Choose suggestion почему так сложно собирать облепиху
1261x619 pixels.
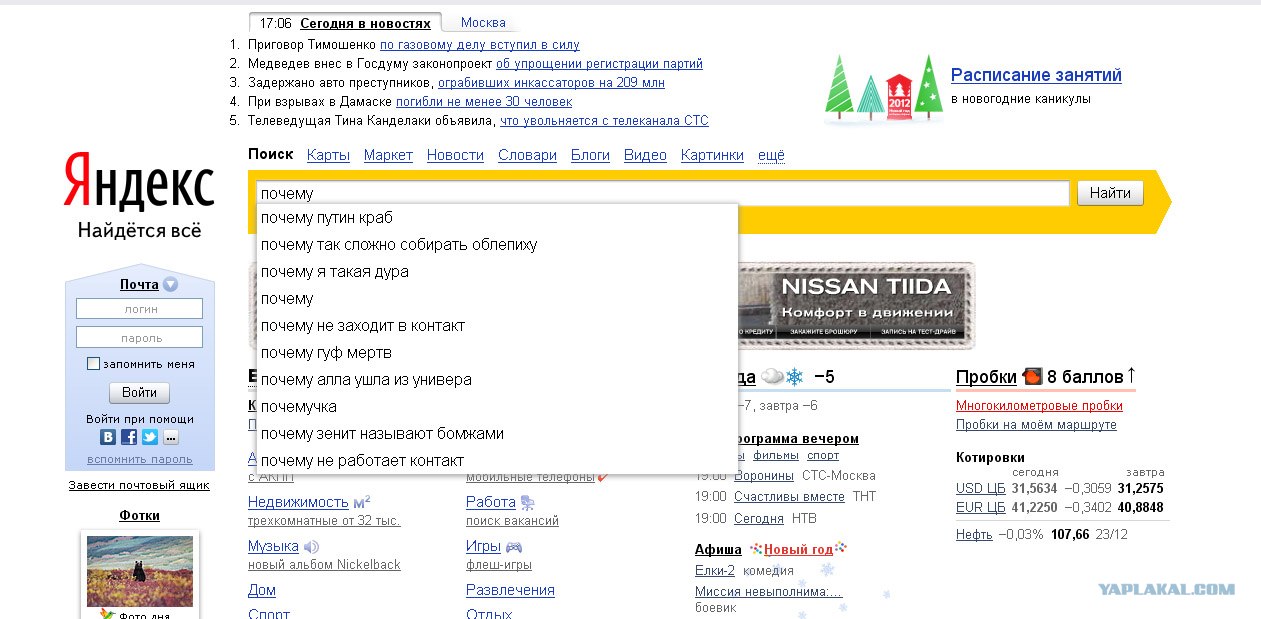pos(497,244)
